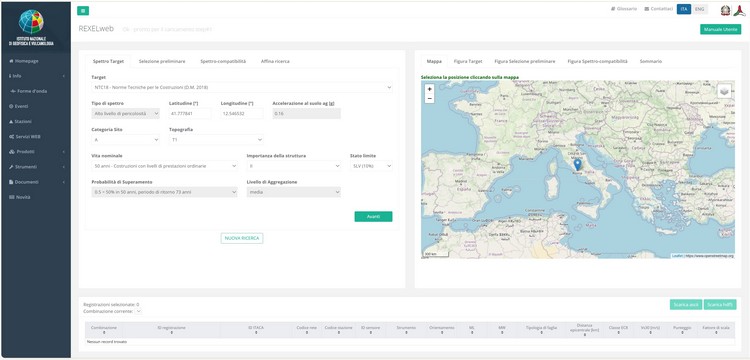Expand the Prodotti submenu chevron
Viewport: 750px width, 360px height.
point(64,152)
